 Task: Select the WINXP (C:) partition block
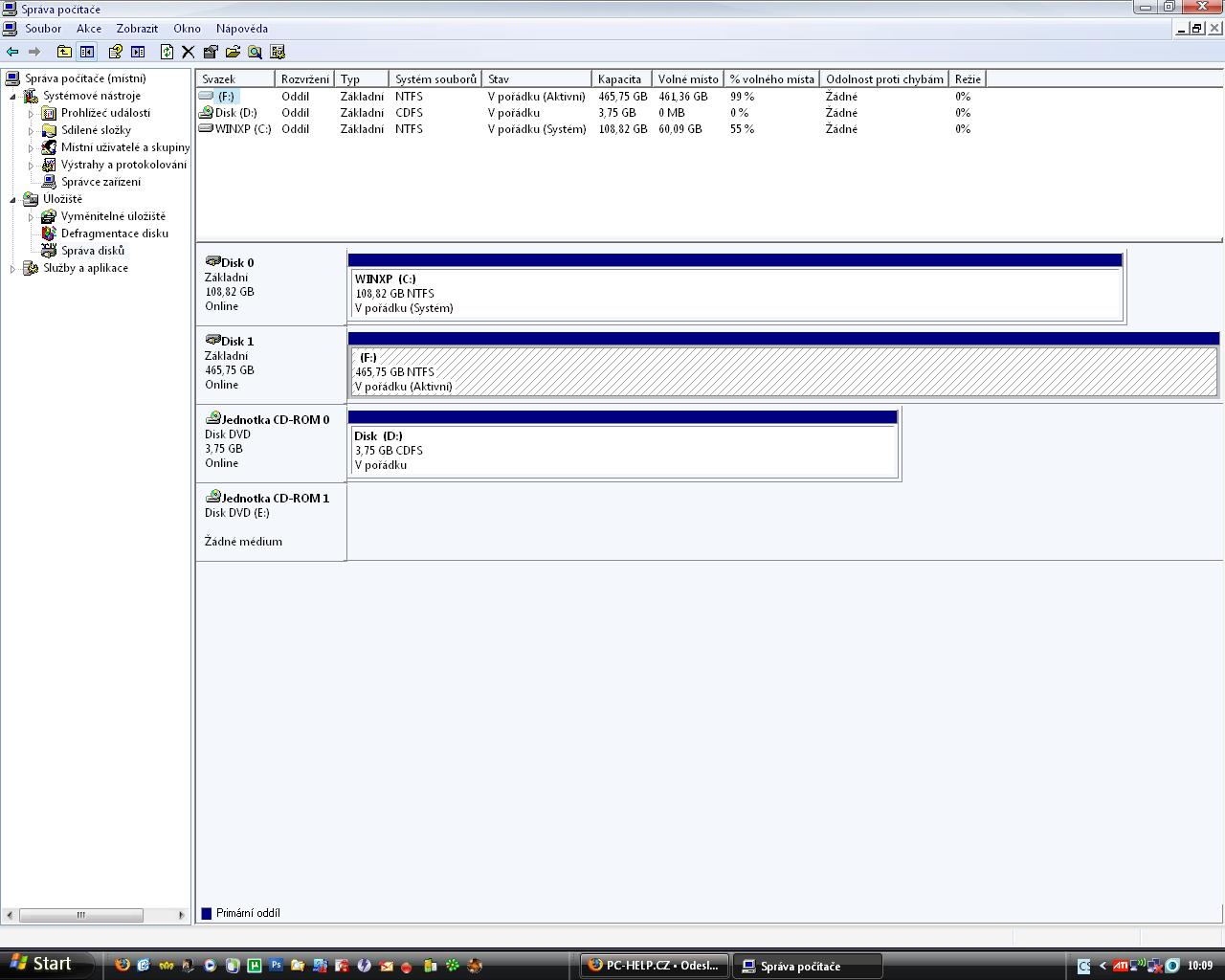[735, 294]
